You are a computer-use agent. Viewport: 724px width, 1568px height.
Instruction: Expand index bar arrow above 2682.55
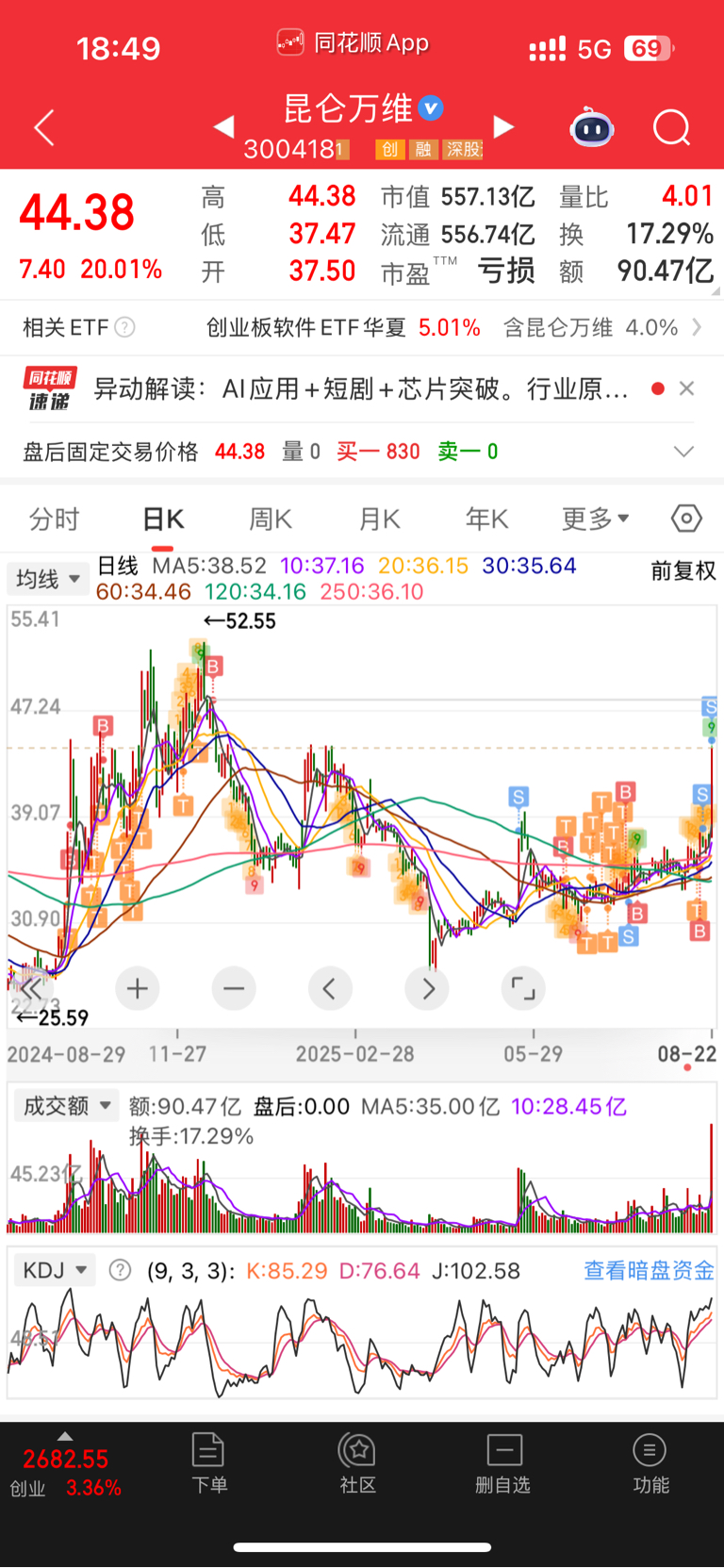coord(65,1436)
